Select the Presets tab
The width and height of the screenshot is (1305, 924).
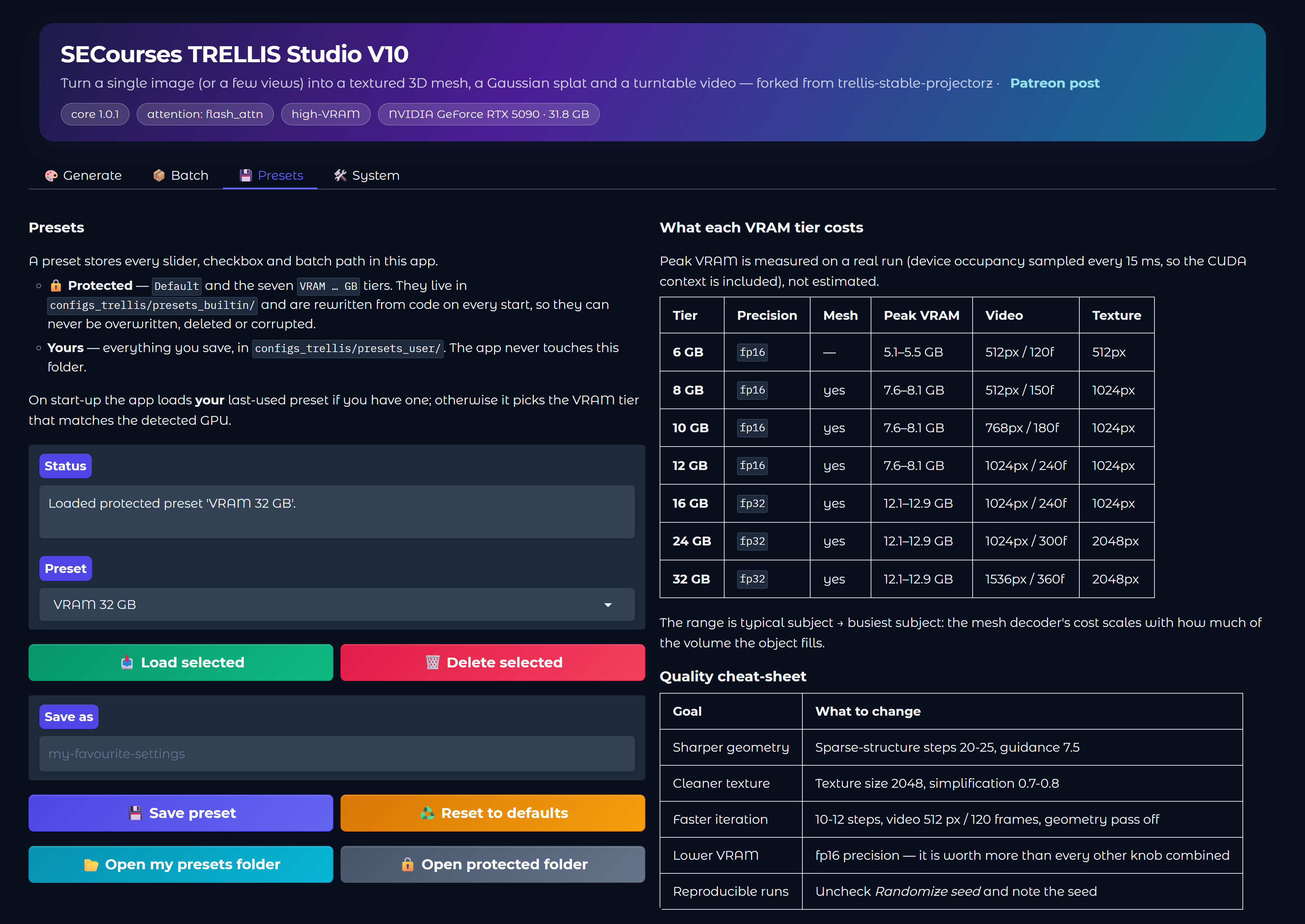271,175
